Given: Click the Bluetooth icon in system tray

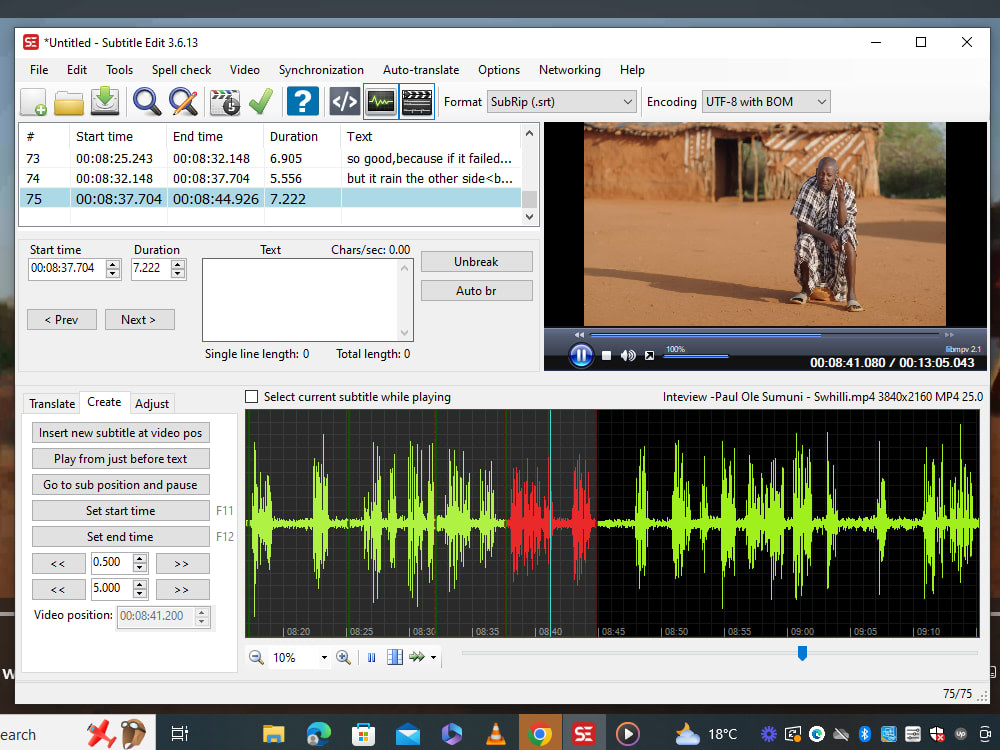Looking at the screenshot, I should pyautogui.click(x=864, y=734).
